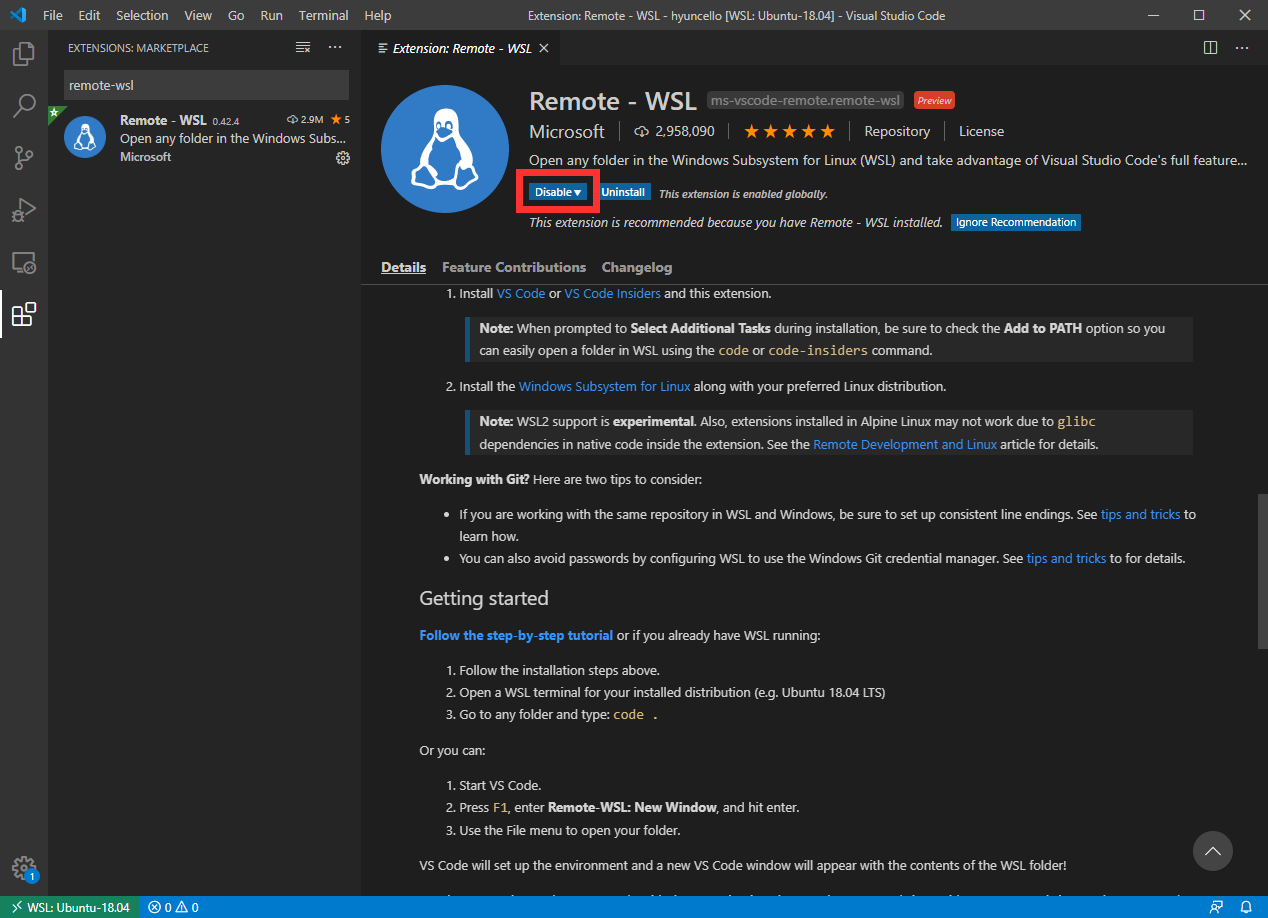Open the View menu
The width and height of the screenshot is (1268, 918).
(198, 16)
